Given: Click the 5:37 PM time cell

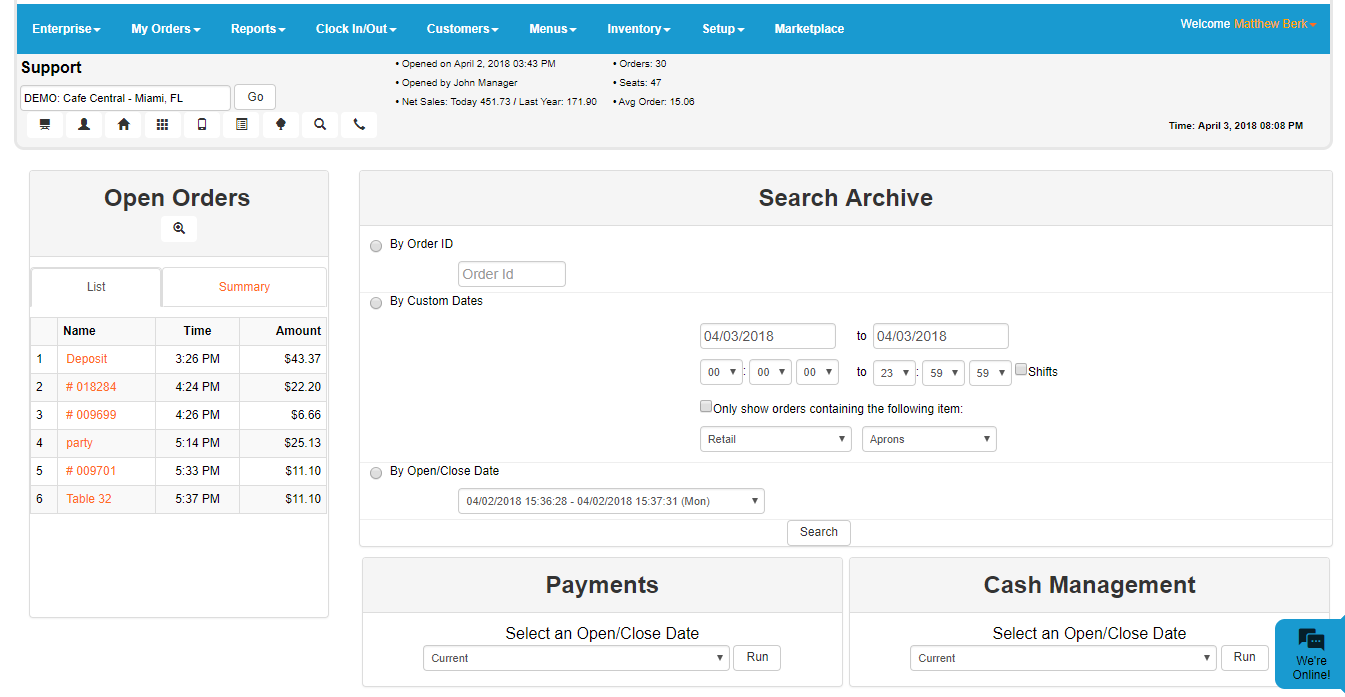Looking at the screenshot, I should tap(198, 499).
